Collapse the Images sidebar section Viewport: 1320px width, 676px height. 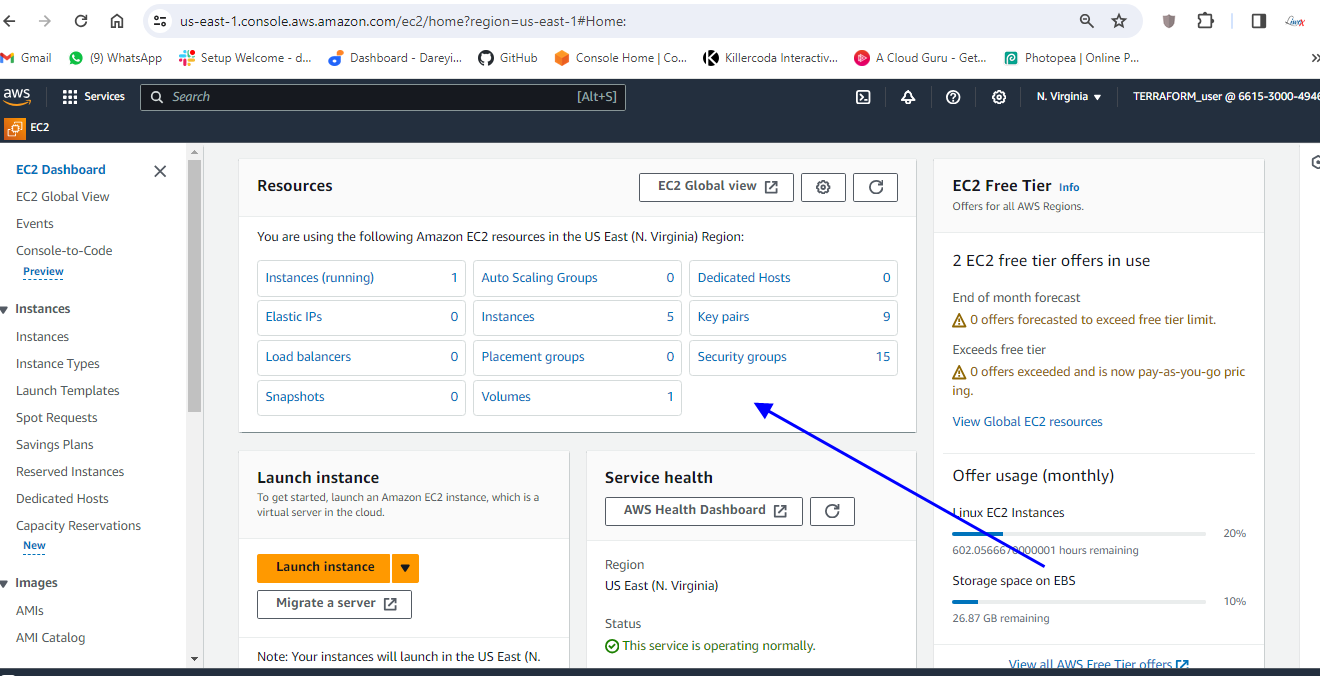5,584
